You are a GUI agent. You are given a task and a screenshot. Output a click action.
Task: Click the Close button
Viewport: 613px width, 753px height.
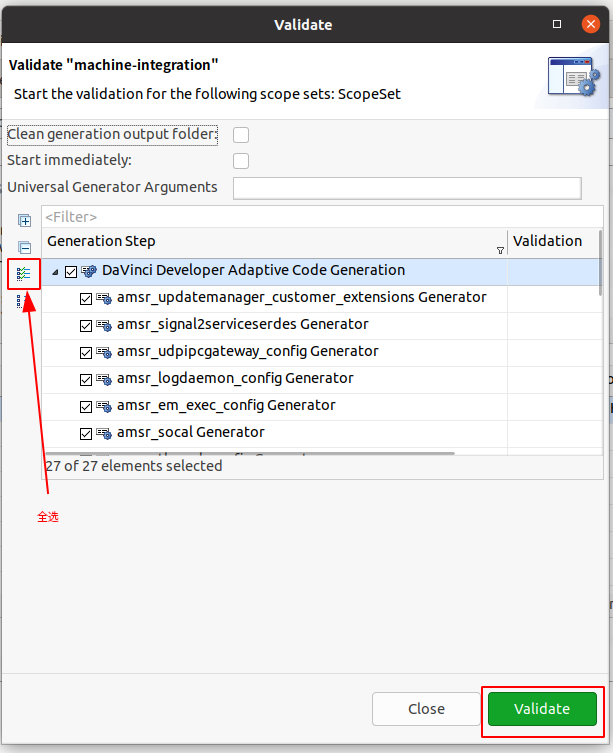pyautogui.click(x=426, y=709)
